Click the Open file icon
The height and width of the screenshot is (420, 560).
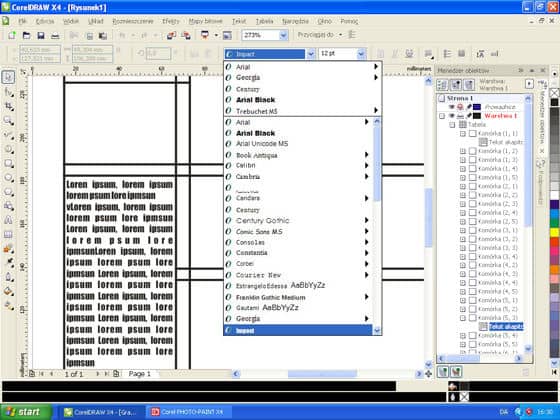(26, 35)
